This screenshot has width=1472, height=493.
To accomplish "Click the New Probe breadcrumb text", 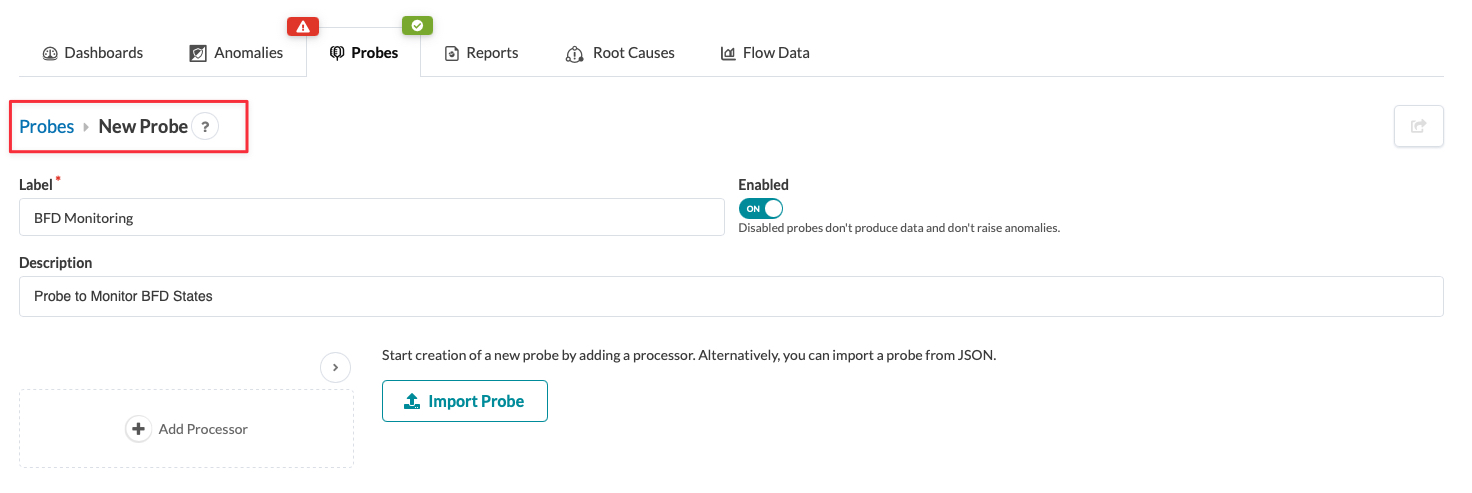I will (x=143, y=127).
